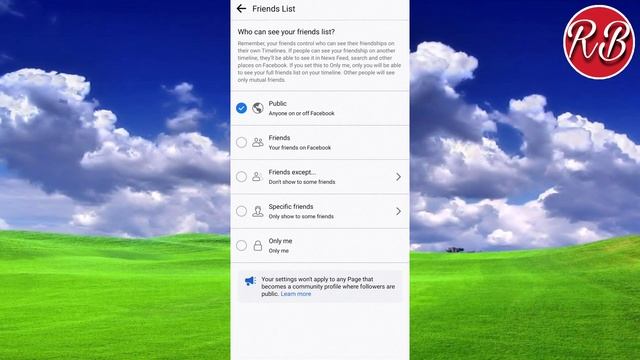Click the megaphone icon in the notice
Screen dimensions: 640x360
coord(250,281)
